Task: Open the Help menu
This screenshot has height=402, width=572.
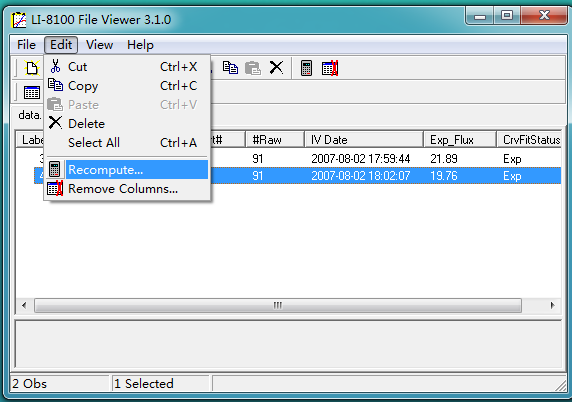Action: (140, 45)
